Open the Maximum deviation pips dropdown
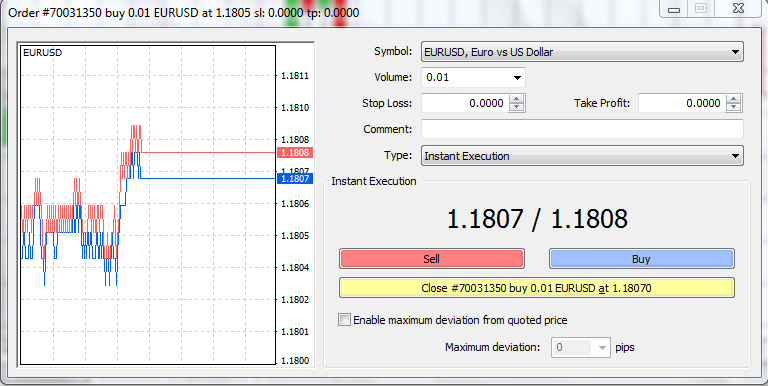The height and width of the screenshot is (386, 768). [581, 347]
